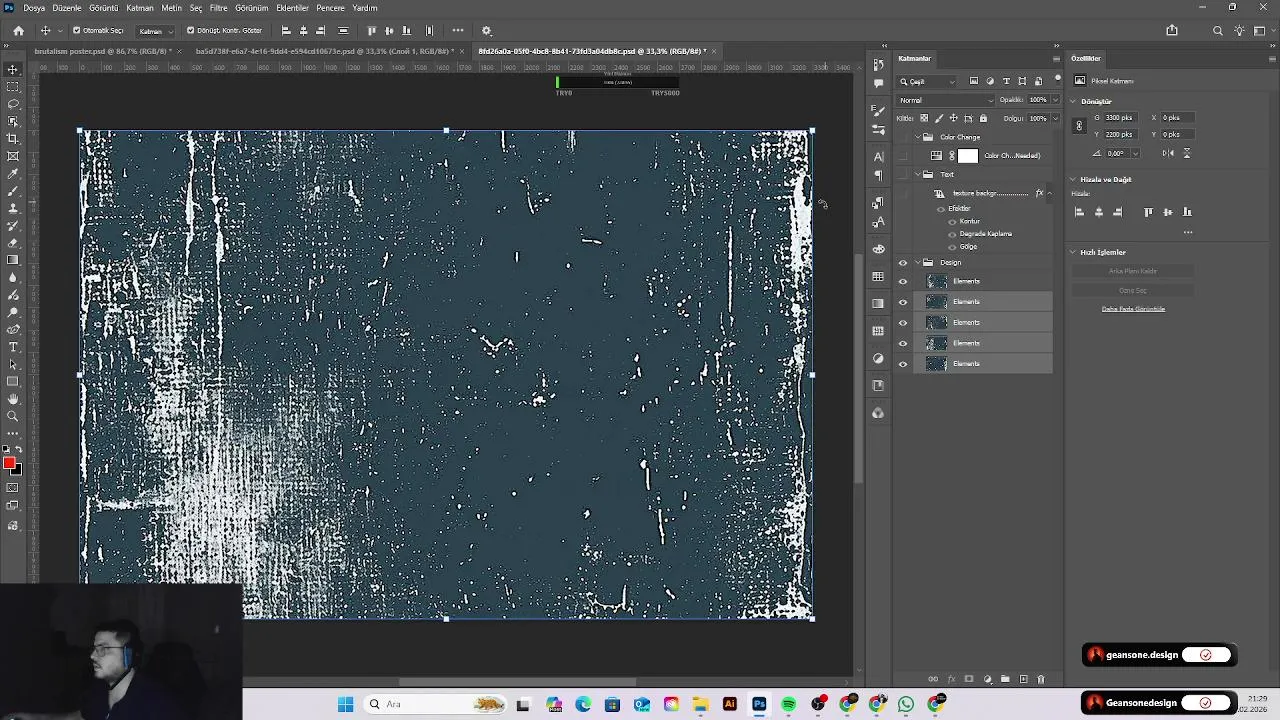The height and width of the screenshot is (720, 1280).
Task: Open the Katman auto-select dropdown
Action: 154,31
